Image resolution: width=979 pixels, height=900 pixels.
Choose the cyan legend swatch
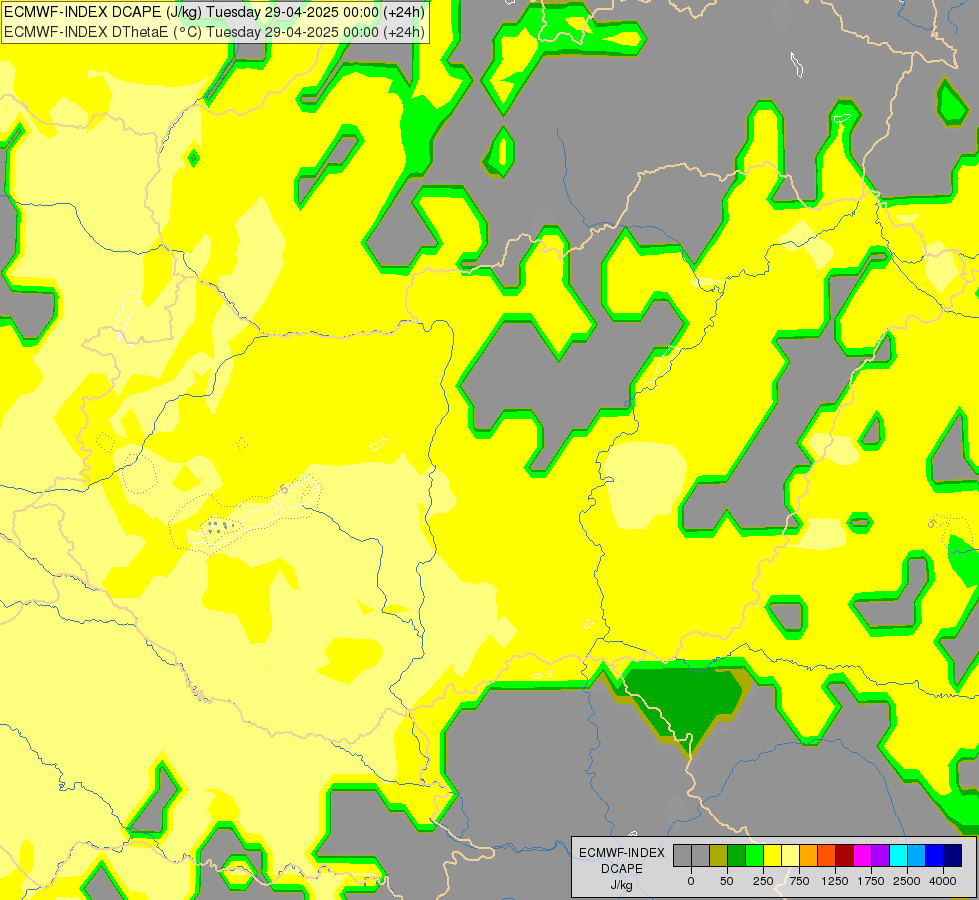898,855
